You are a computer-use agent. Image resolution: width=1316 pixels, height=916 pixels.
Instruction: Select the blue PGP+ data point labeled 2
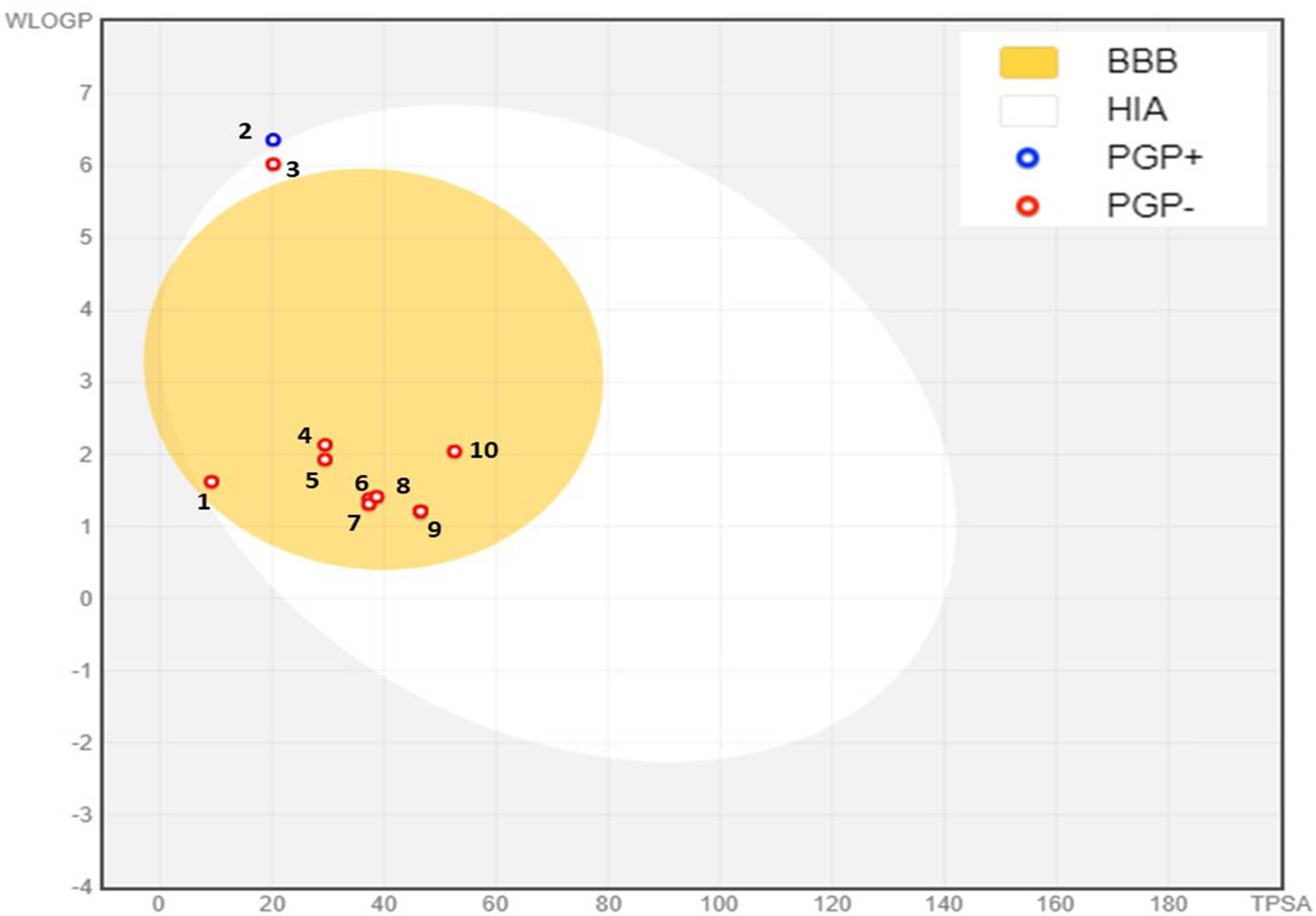pos(273,139)
